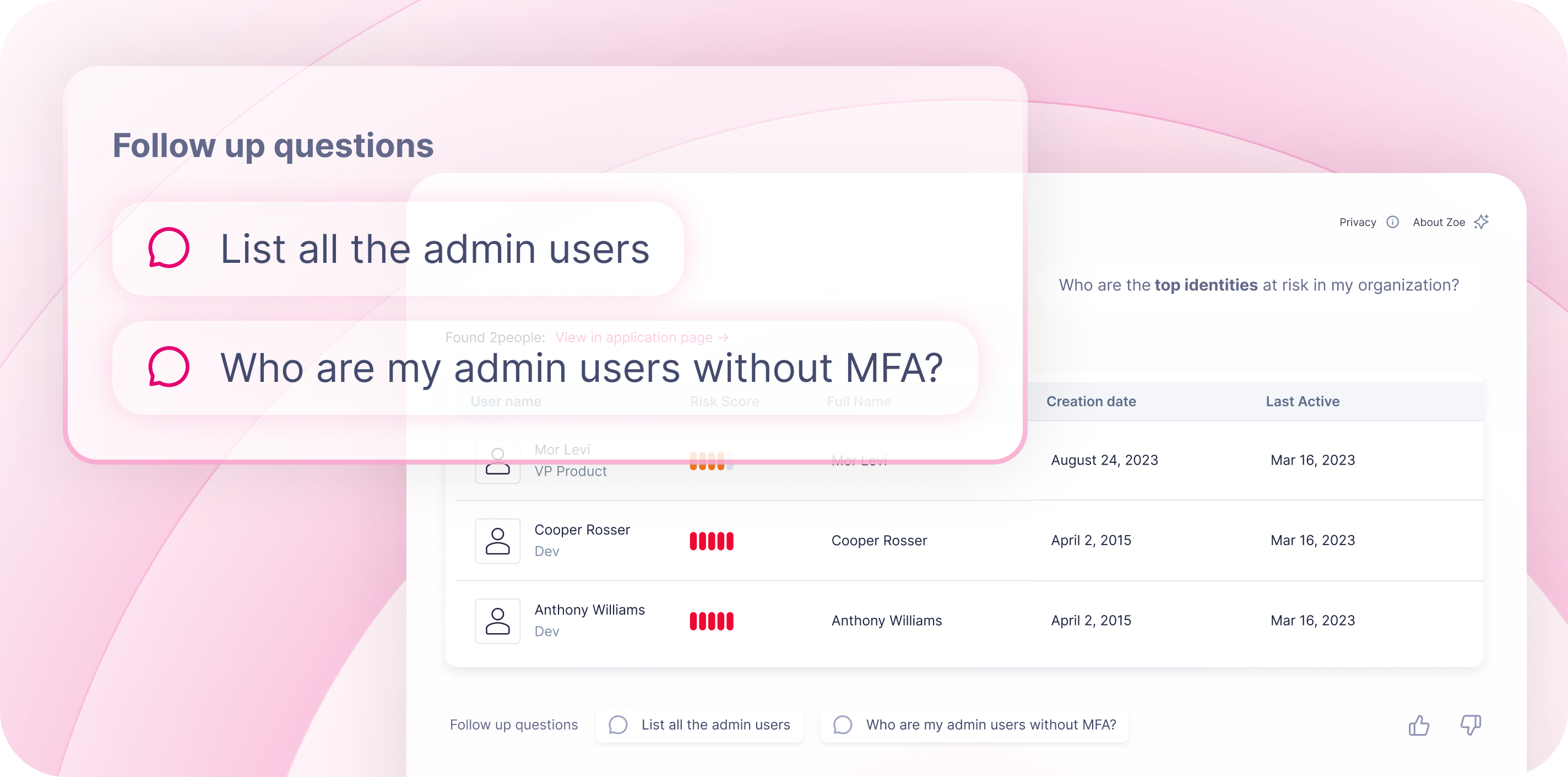Click small 'Follow up questions' label at bottom
1568x777 pixels.
tap(514, 725)
